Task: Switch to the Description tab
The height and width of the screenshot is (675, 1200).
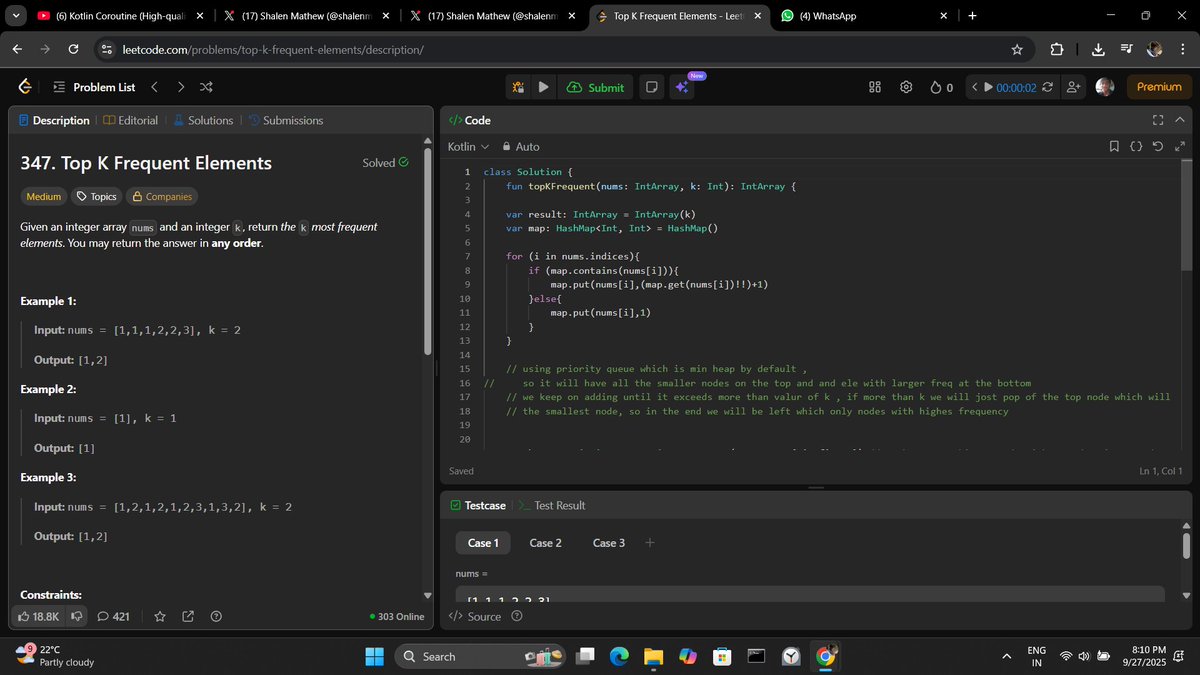Action: [54, 120]
